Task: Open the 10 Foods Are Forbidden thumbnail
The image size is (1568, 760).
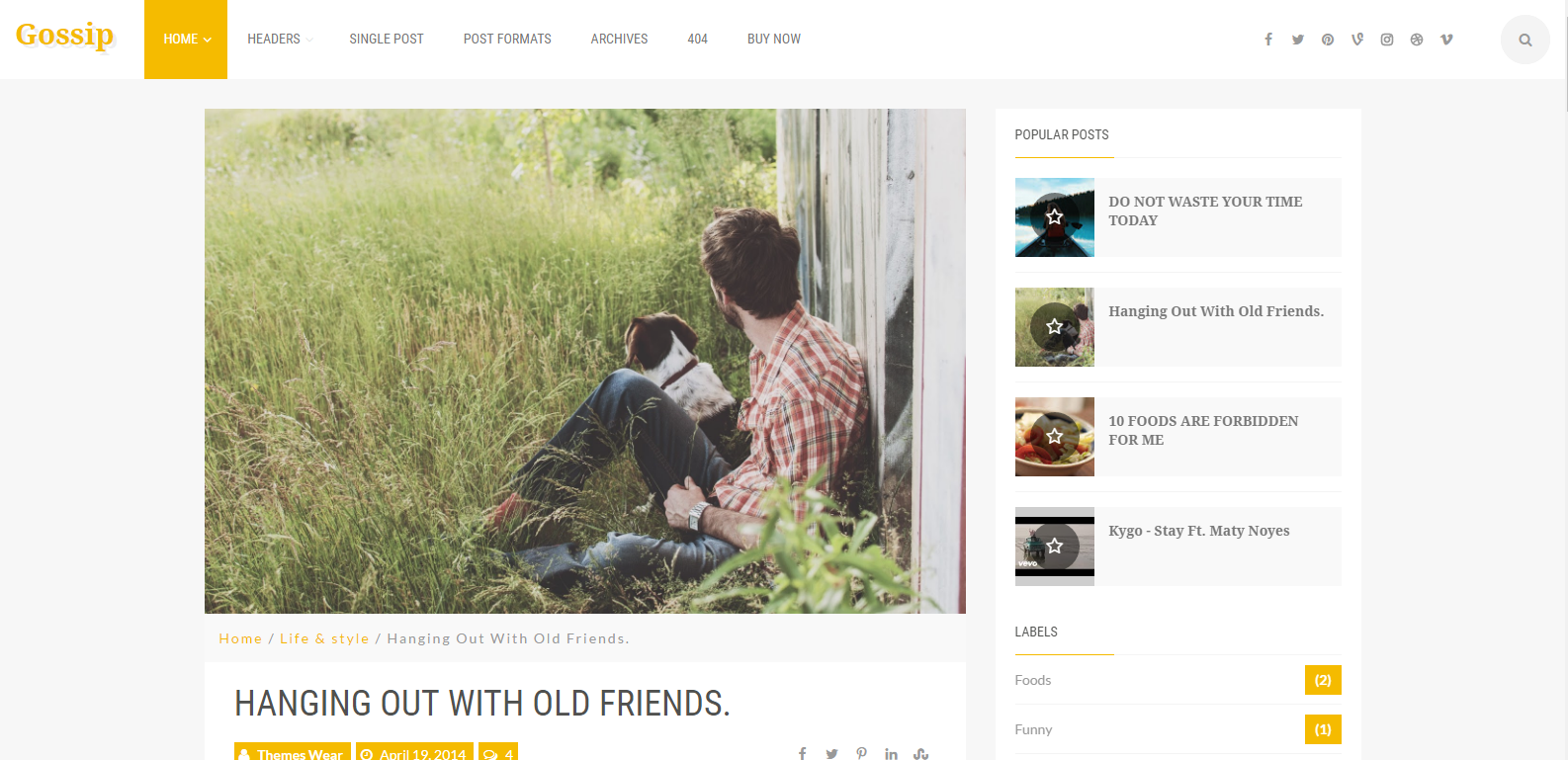Action: pos(1055,437)
